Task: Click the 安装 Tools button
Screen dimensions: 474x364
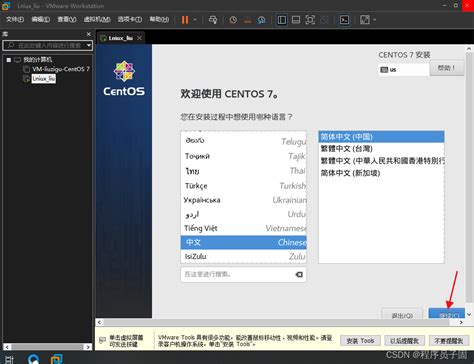Action: point(360,341)
